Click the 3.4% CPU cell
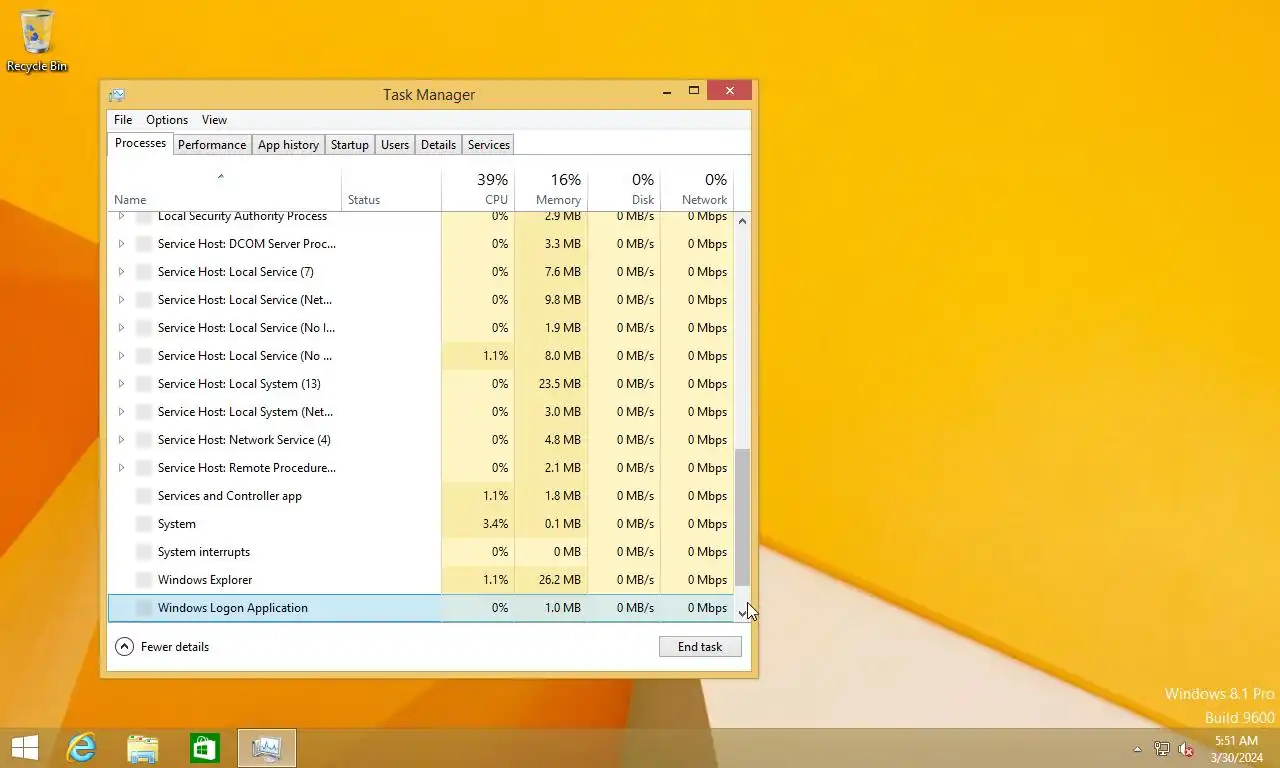 [478, 524]
